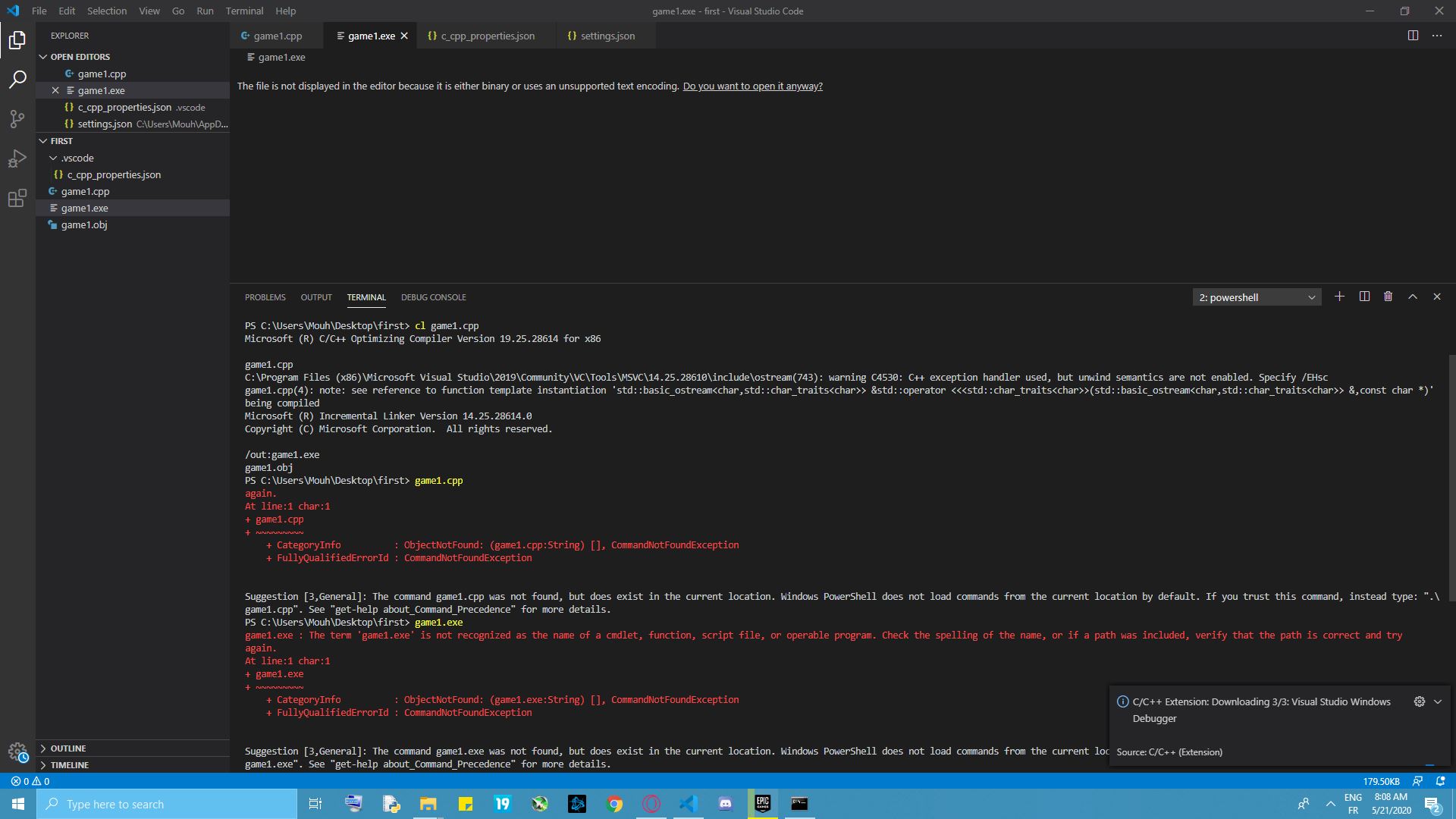Click the errors and warnings status indicator
The height and width of the screenshot is (819, 1456).
click(x=30, y=781)
